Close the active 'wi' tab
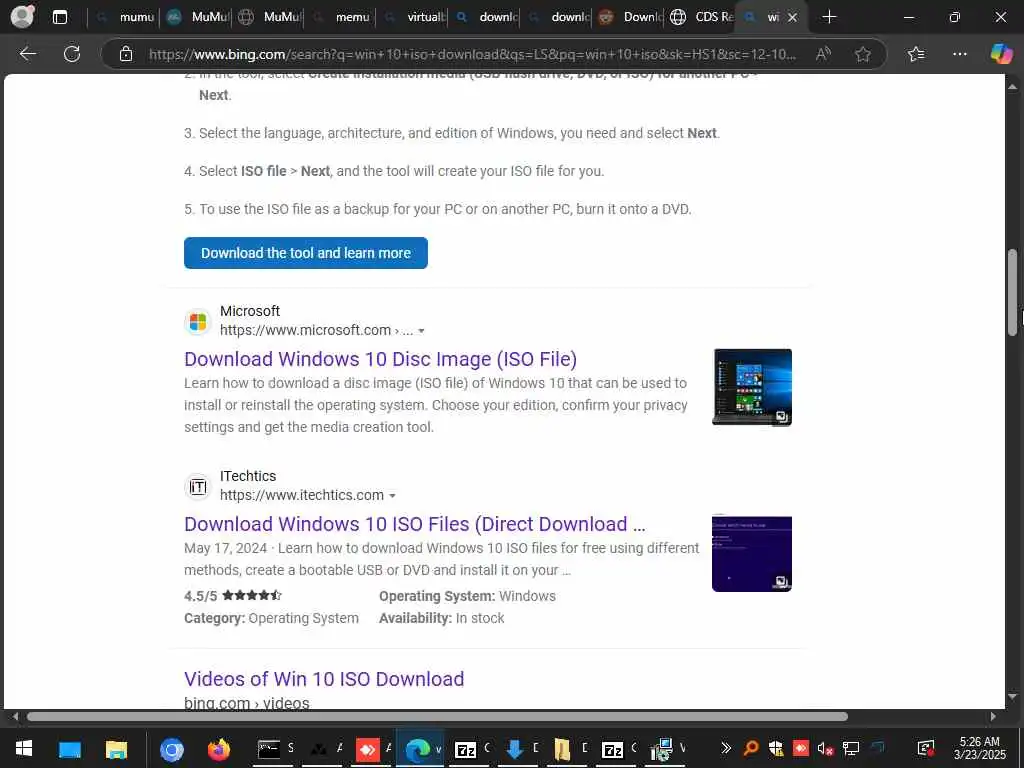 pos(792,17)
